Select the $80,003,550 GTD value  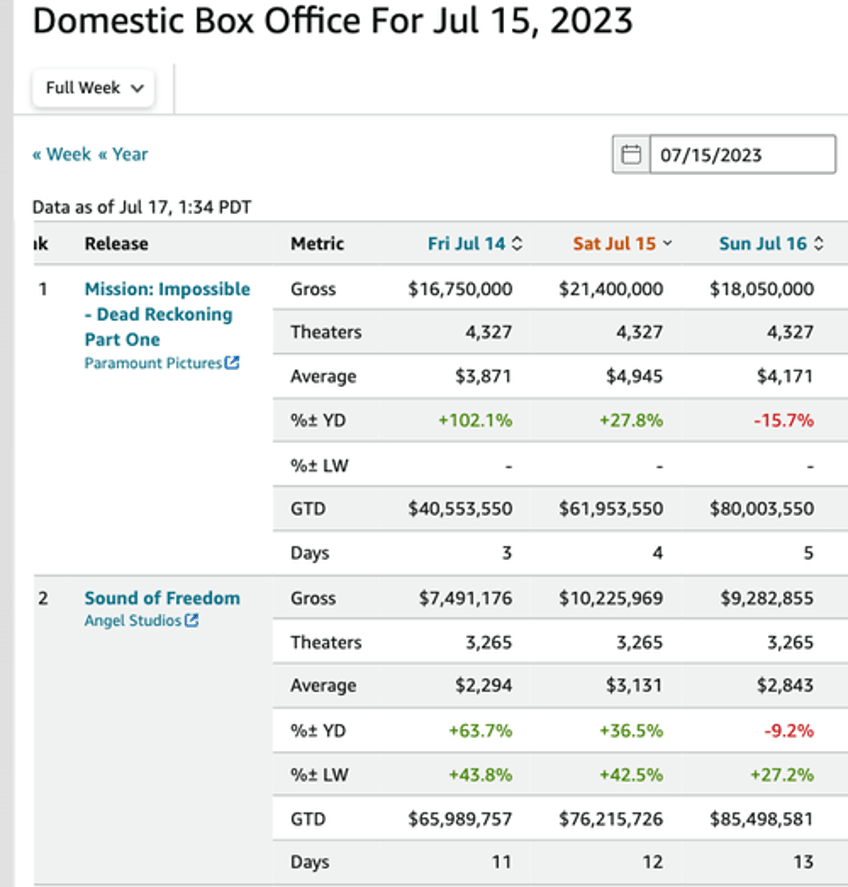(x=762, y=509)
